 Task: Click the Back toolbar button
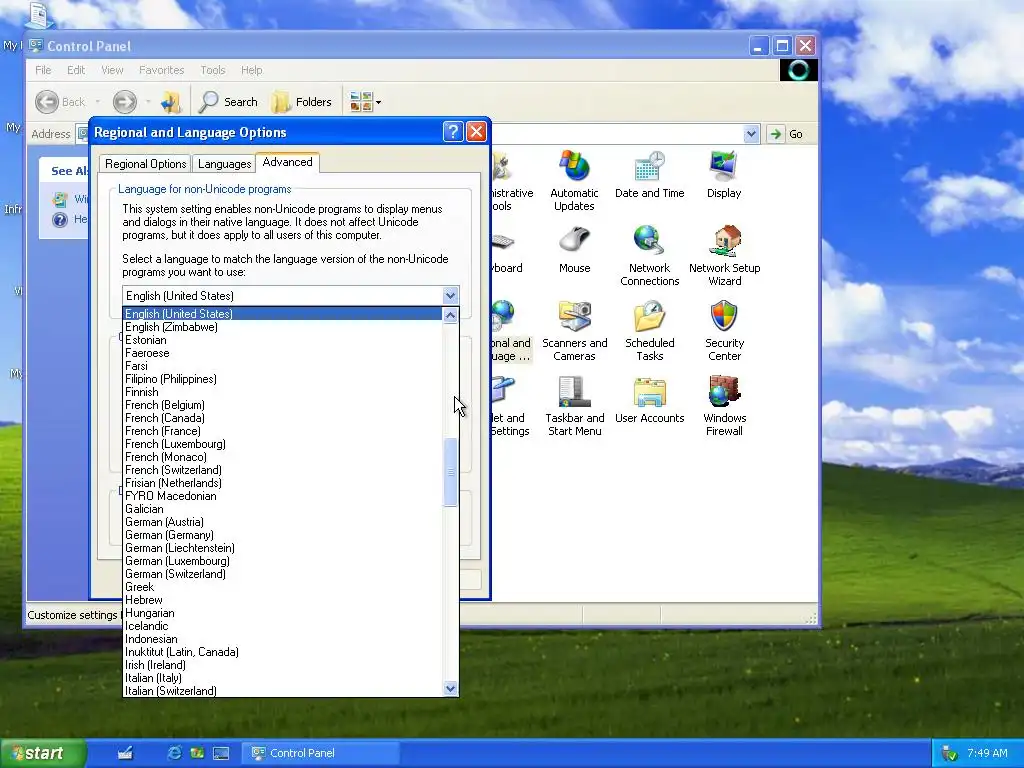pyautogui.click(x=61, y=102)
